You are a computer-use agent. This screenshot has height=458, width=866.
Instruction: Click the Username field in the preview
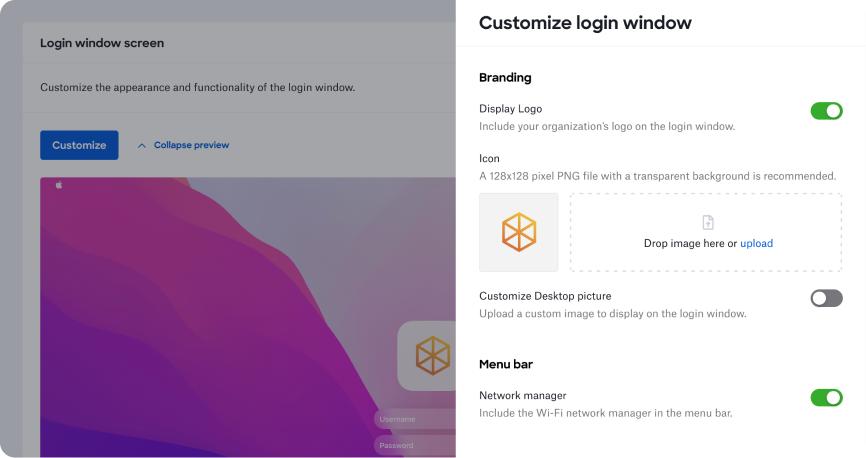415,419
